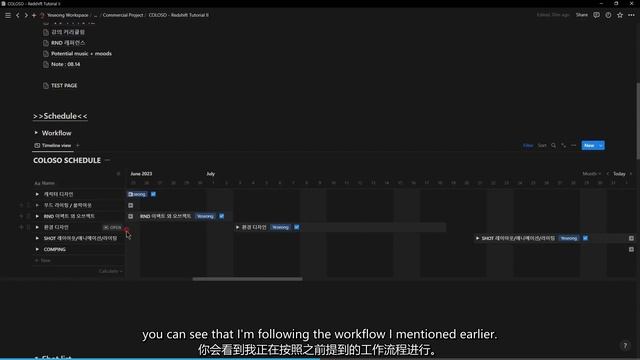Search the COLOSO SCHEDULE database
The height and width of the screenshot is (360, 640).
(553, 145)
